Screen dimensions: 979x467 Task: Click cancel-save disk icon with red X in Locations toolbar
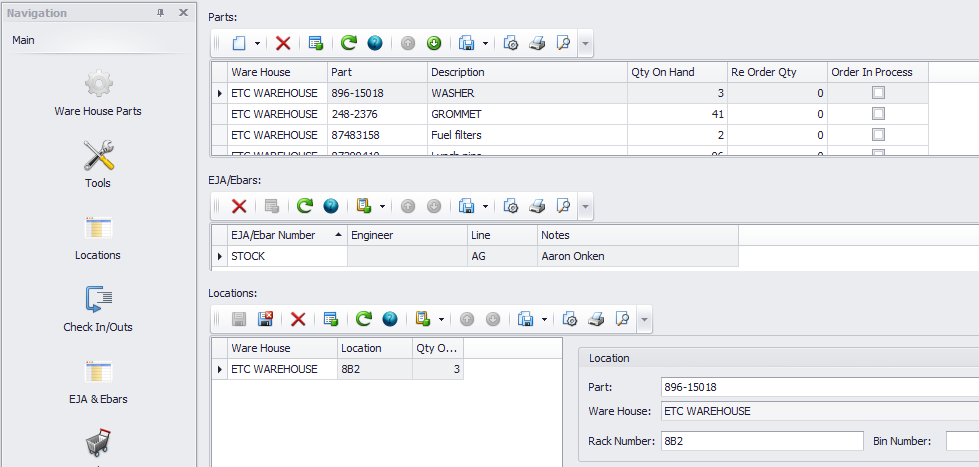(x=265, y=319)
